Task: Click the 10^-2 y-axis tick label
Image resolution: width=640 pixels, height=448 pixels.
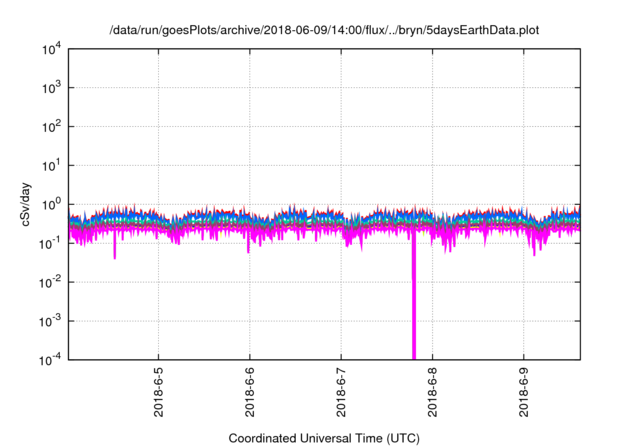Action: 51,282
